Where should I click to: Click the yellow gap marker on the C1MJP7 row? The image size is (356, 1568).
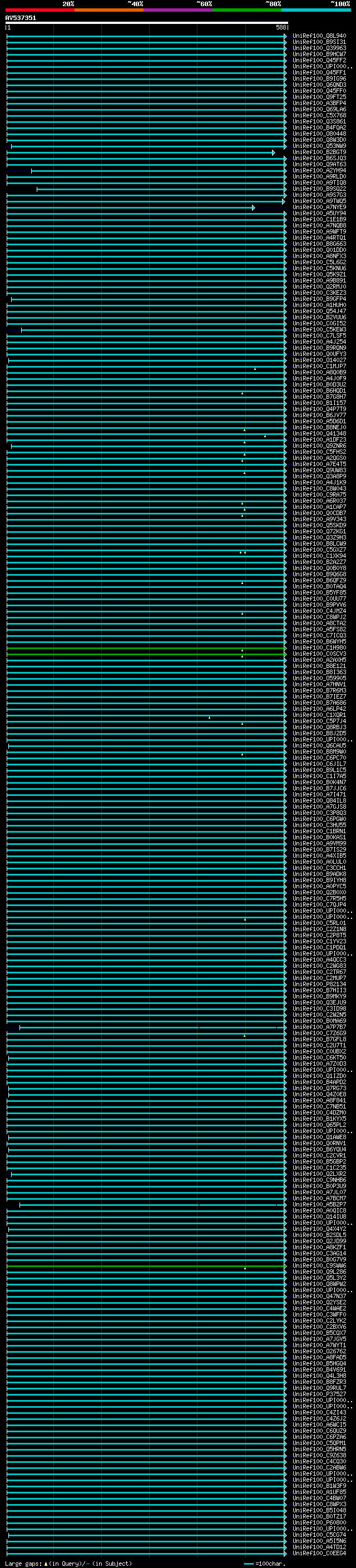[255, 368]
